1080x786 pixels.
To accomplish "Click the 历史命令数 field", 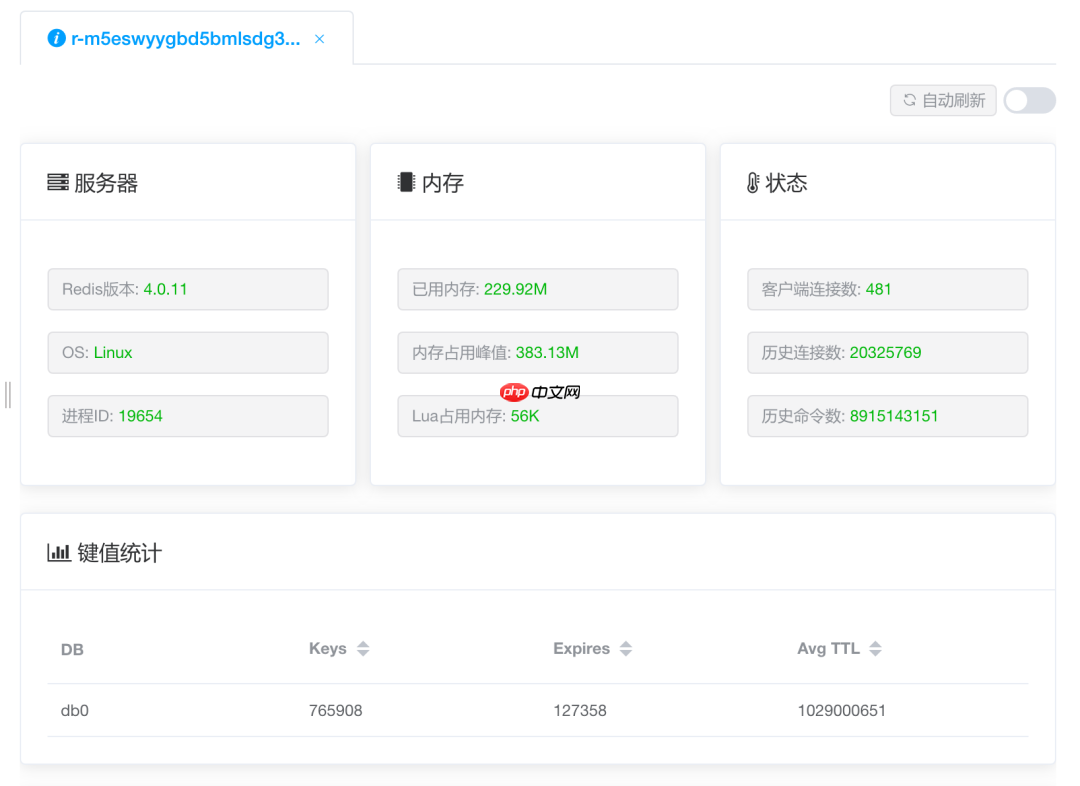I will pyautogui.click(x=888, y=416).
